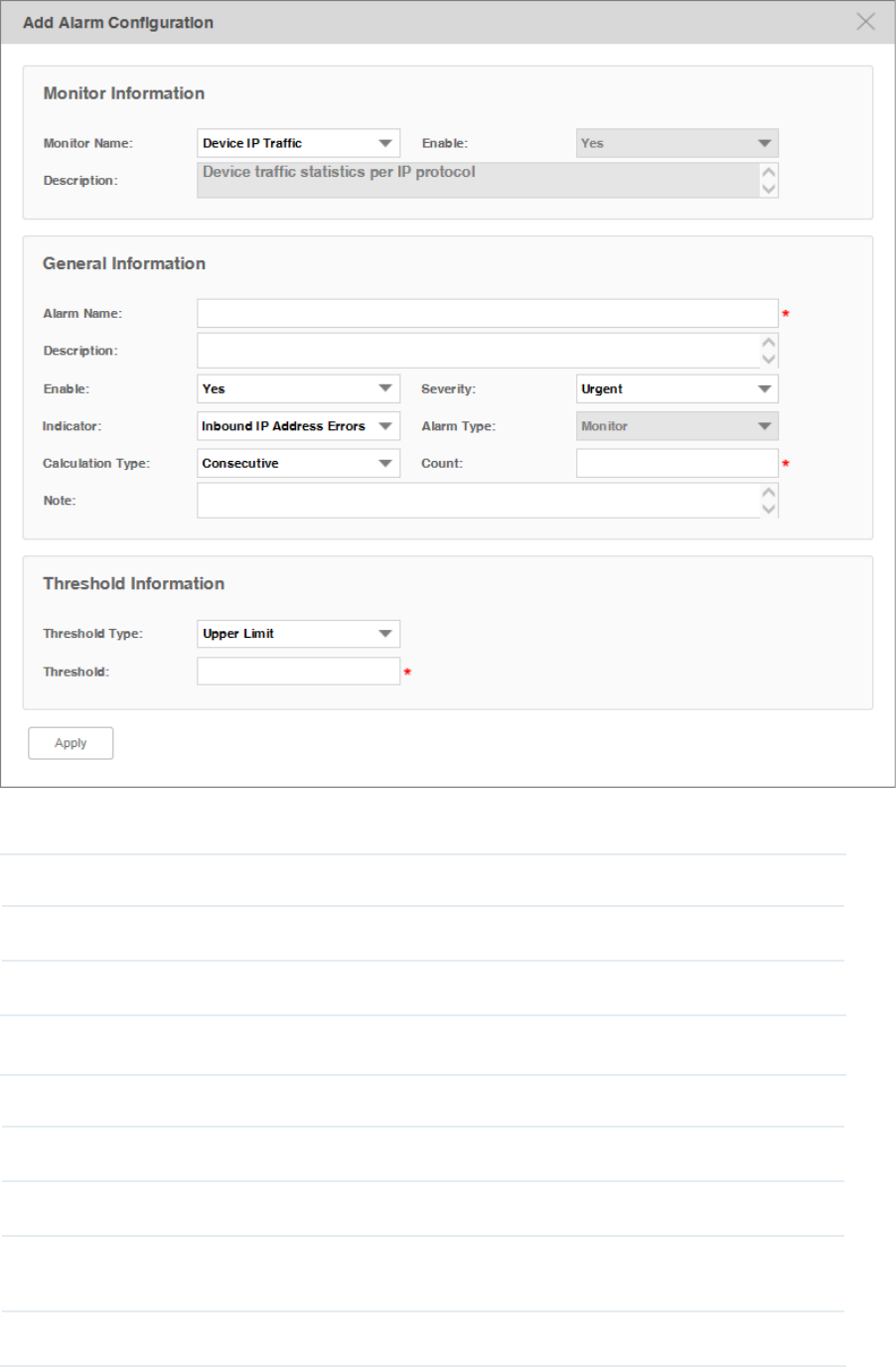Click the Monitor Name label

point(87,143)
